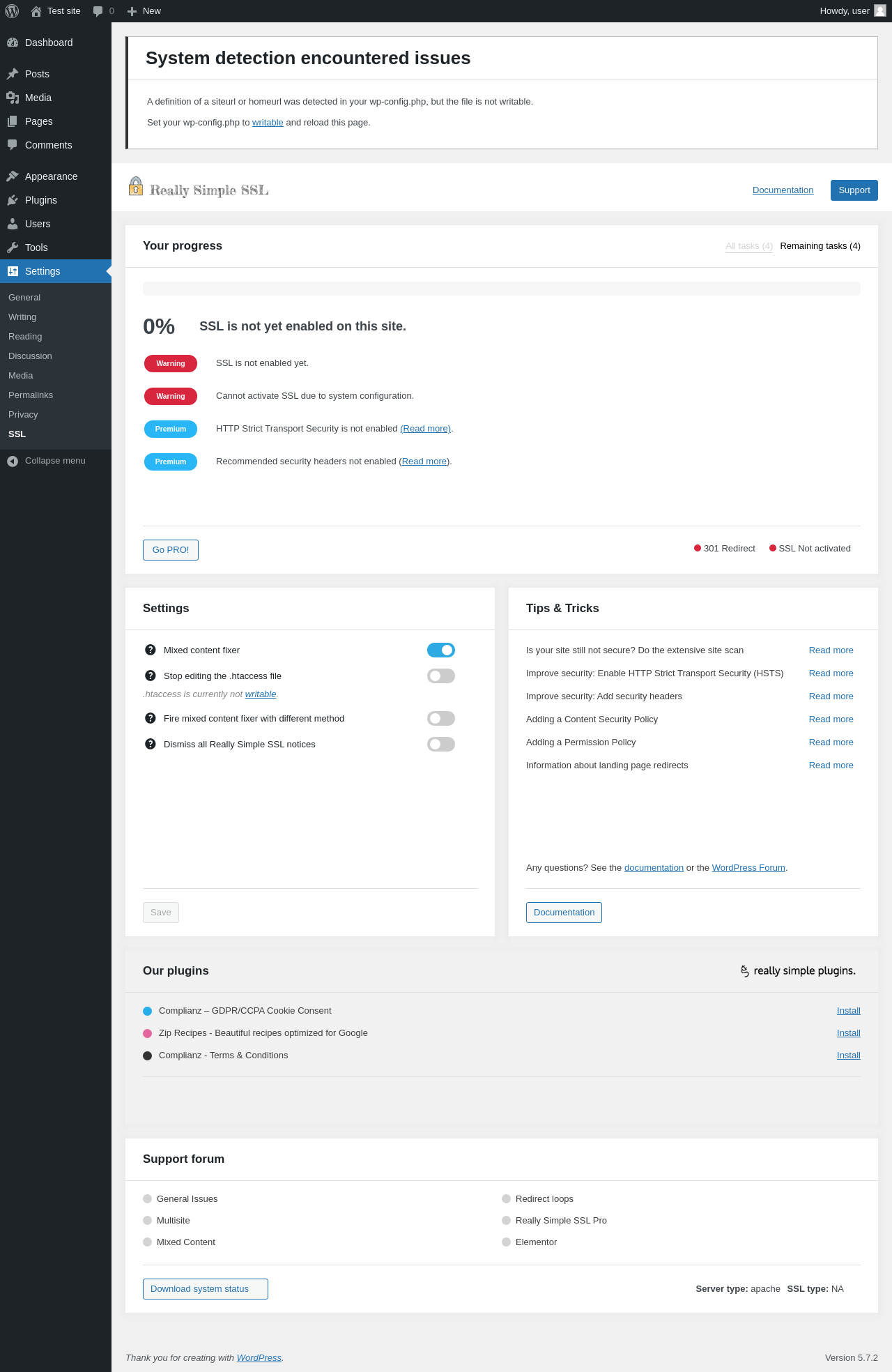Disable the Mixed content fixer toggle
This screenshot has height=1372, width=892.
pos(440,650)
